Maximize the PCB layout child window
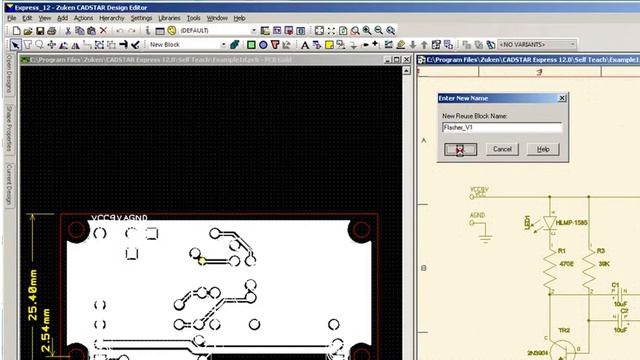 point(397,60)
